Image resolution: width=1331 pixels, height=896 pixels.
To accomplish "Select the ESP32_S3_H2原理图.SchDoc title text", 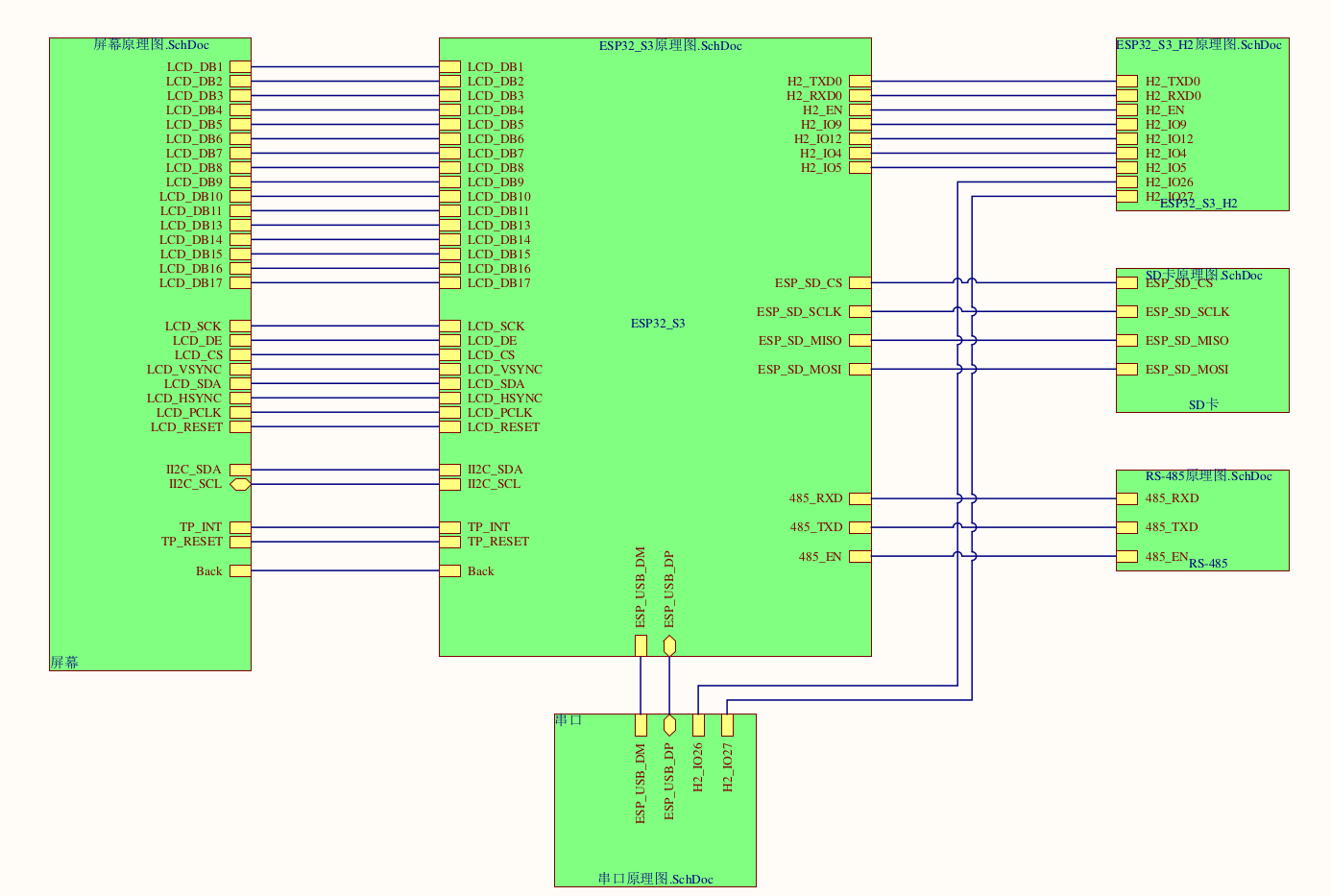I will 1198,45.
